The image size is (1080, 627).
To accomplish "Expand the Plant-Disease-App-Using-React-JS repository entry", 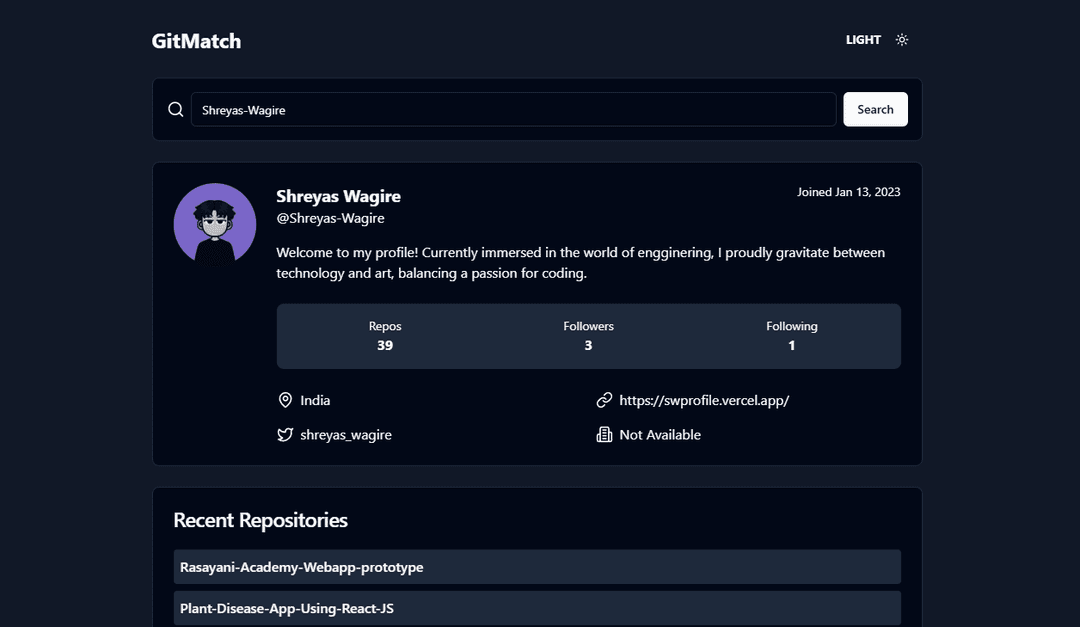I will 537,608.
